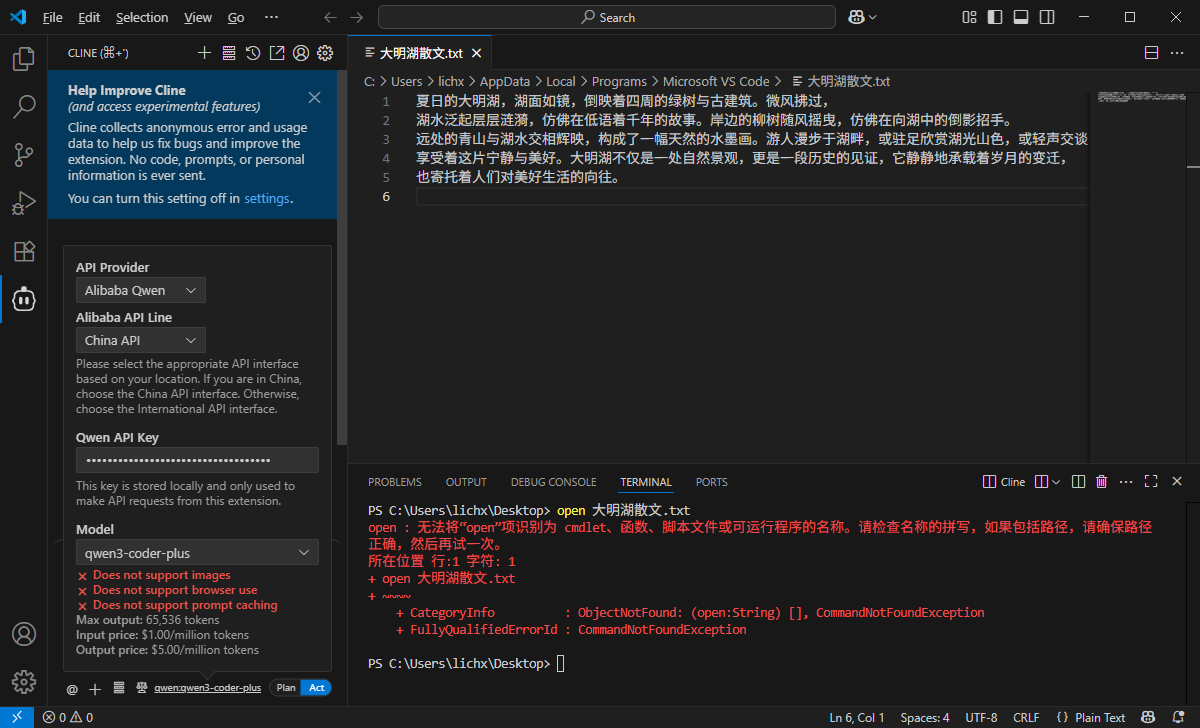This screenshot has height=728, width=1200.
Task: Open Run and Debug view
Action: tap(23, 202)
